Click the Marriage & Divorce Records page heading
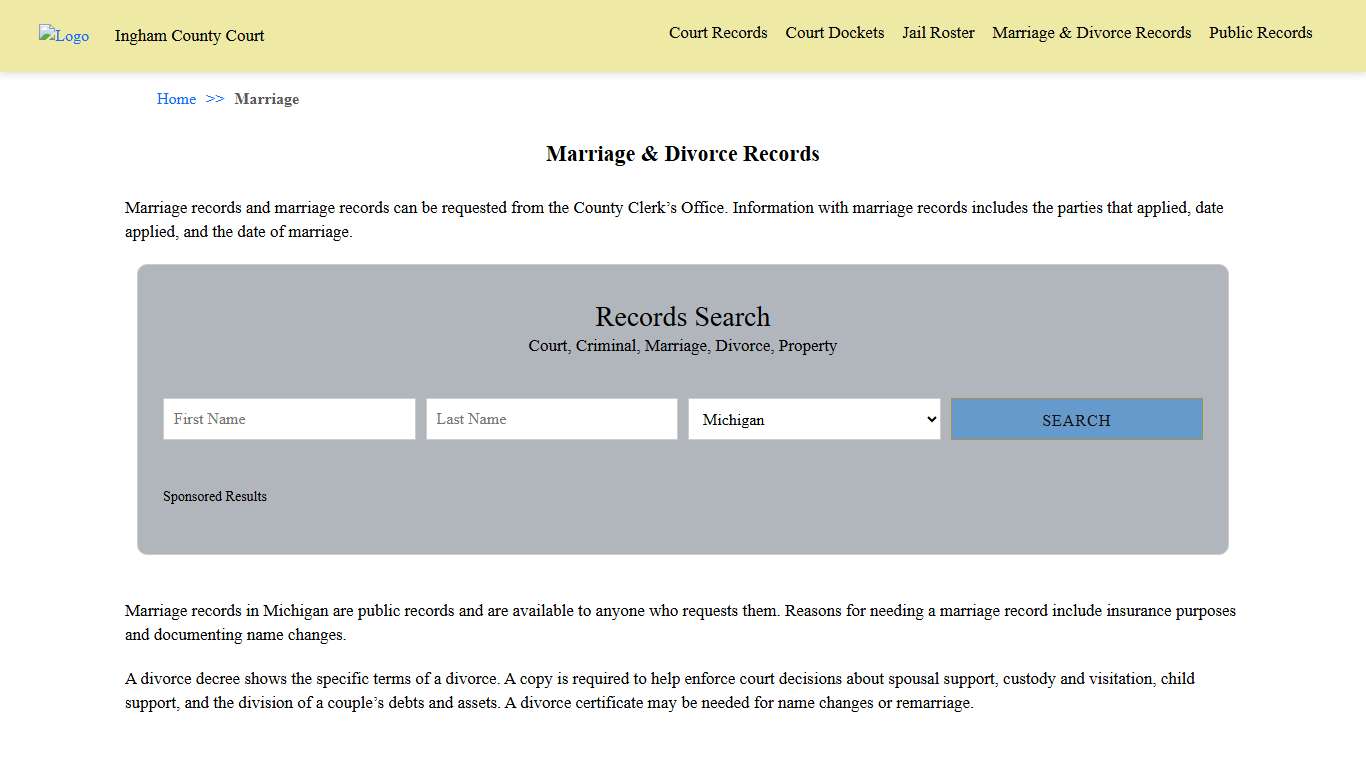Viewport: 1366px width, 768px height. click(682, 154)
